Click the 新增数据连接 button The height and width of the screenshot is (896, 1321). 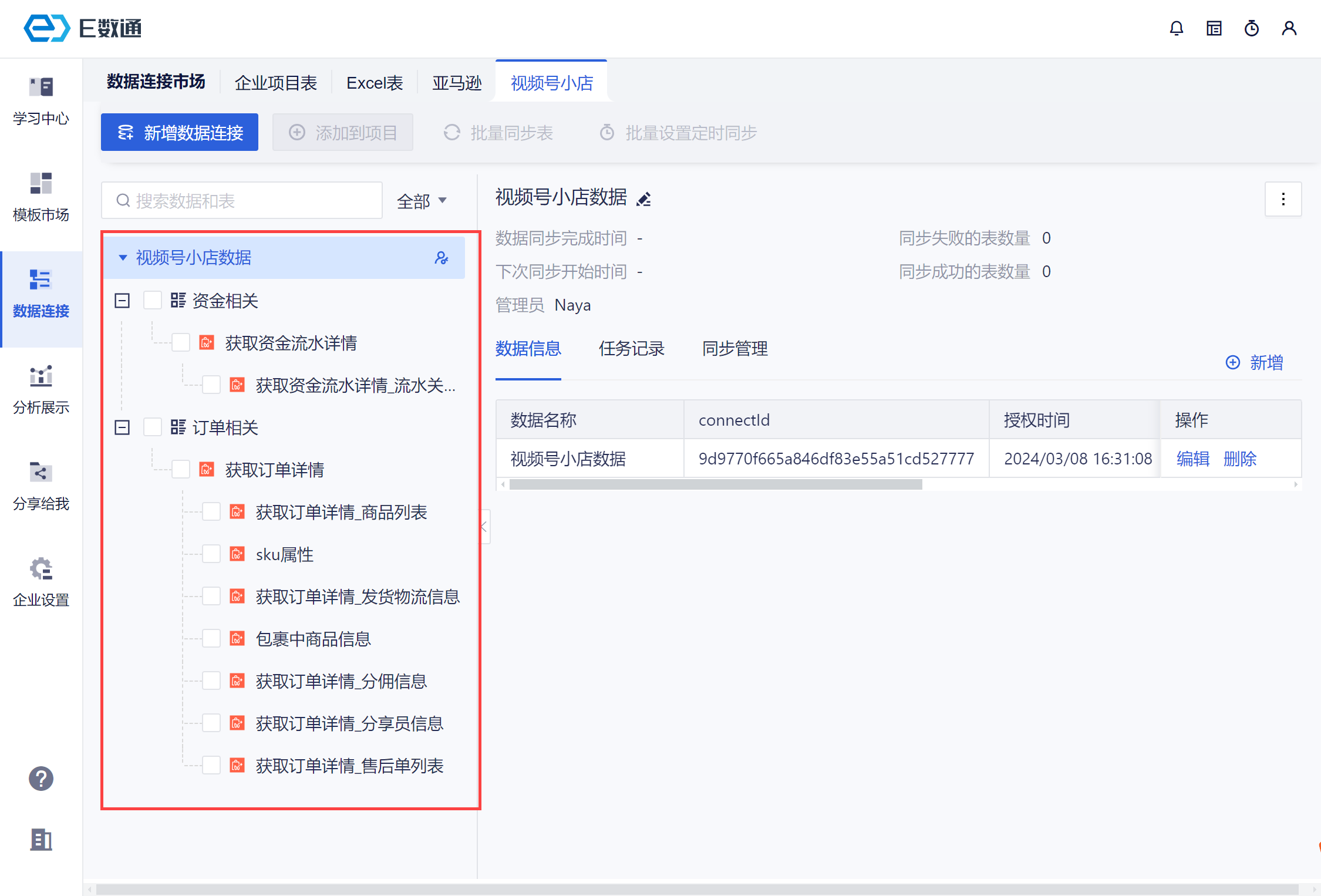tap(180, 132)
